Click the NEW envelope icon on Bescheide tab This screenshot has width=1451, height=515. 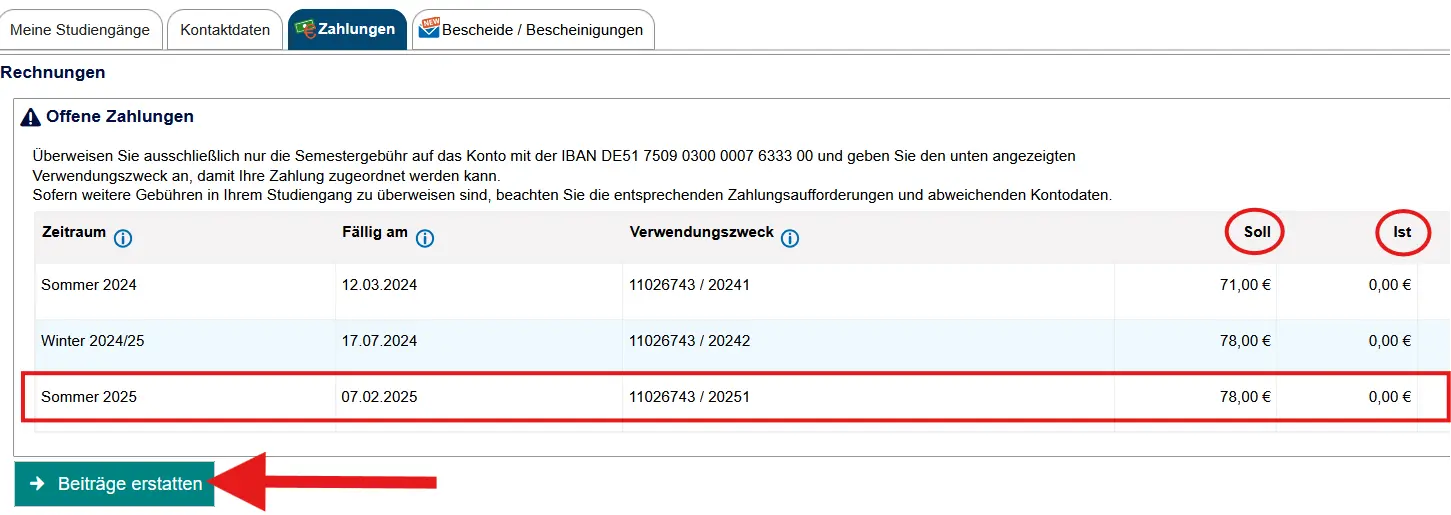pos(429,28)
